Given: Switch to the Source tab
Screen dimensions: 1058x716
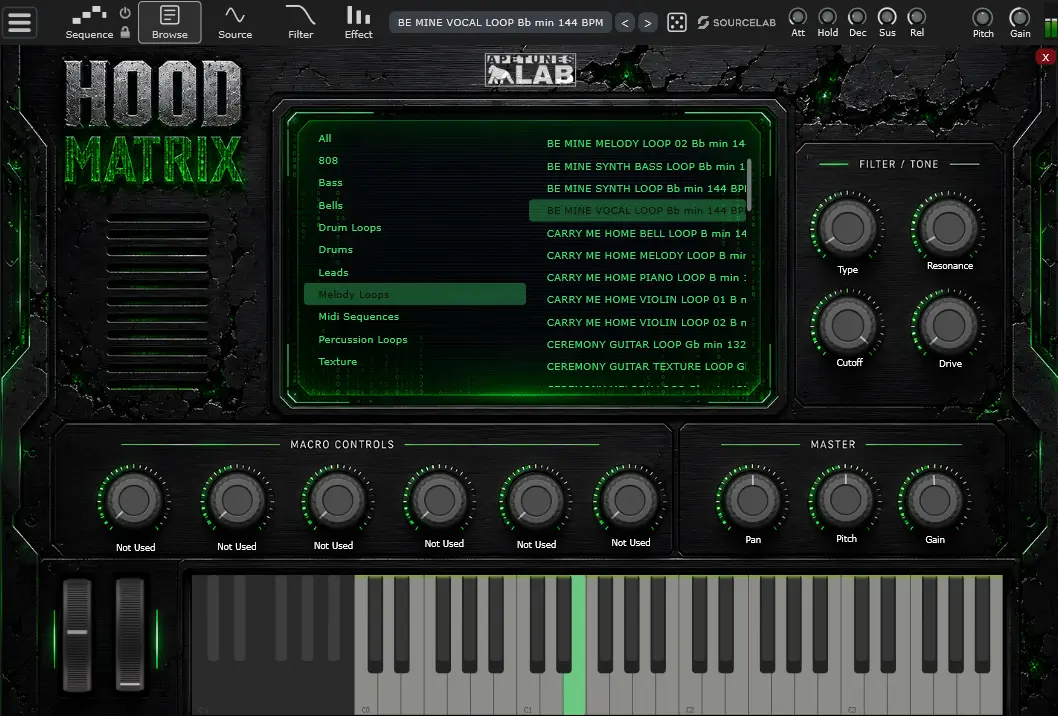Looking at the screenshot, I should (x=235, y=22).
